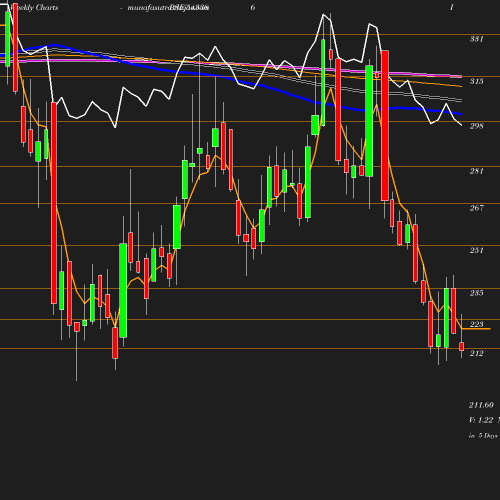Click the price axis label 281
This screenshot has height=500, width=500.
tap(477, 171)
